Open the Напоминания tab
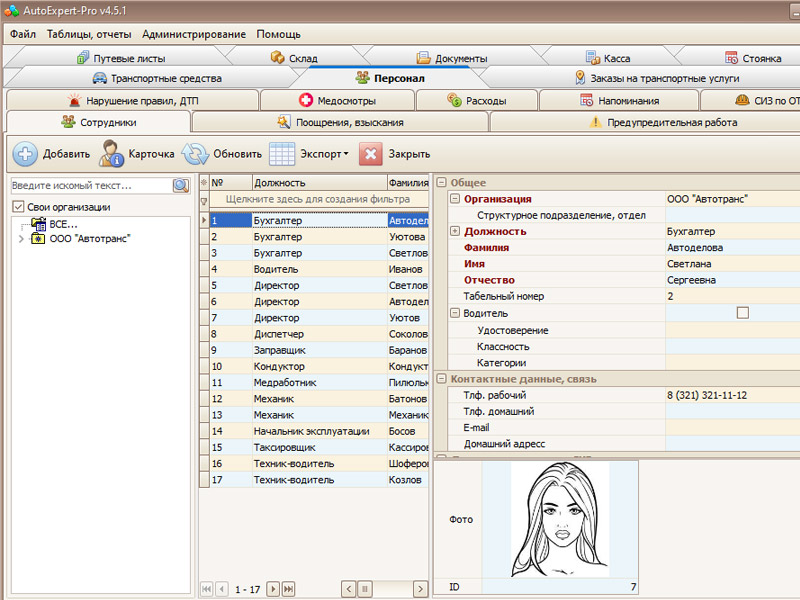This screenshot has width=800, height=600. tap(619, 101)
